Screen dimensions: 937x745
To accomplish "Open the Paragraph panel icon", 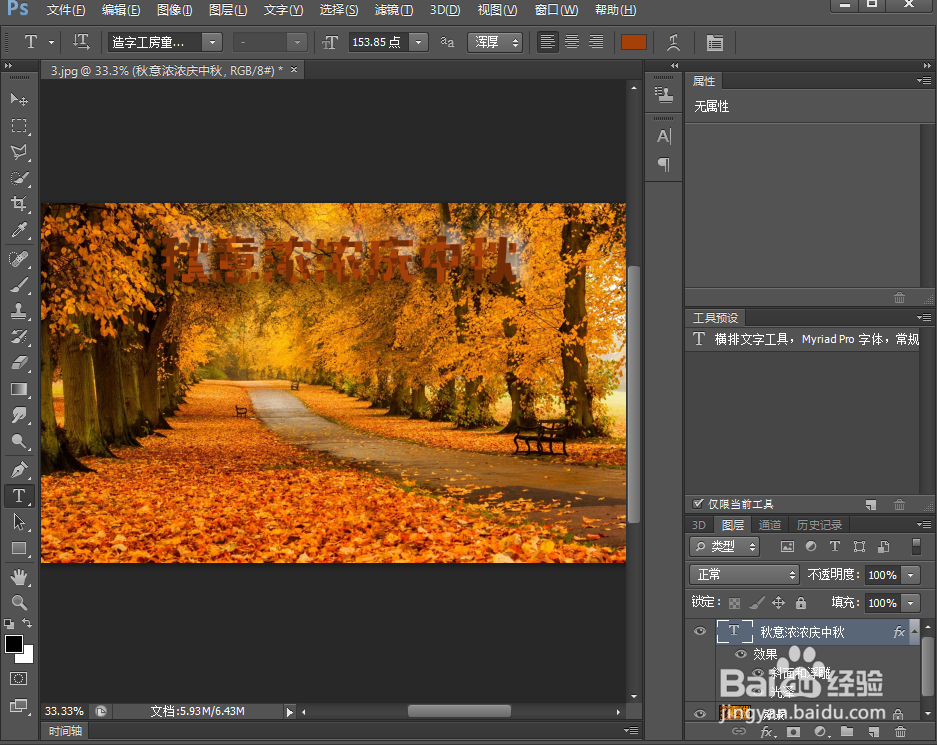I will coord(664,164).
